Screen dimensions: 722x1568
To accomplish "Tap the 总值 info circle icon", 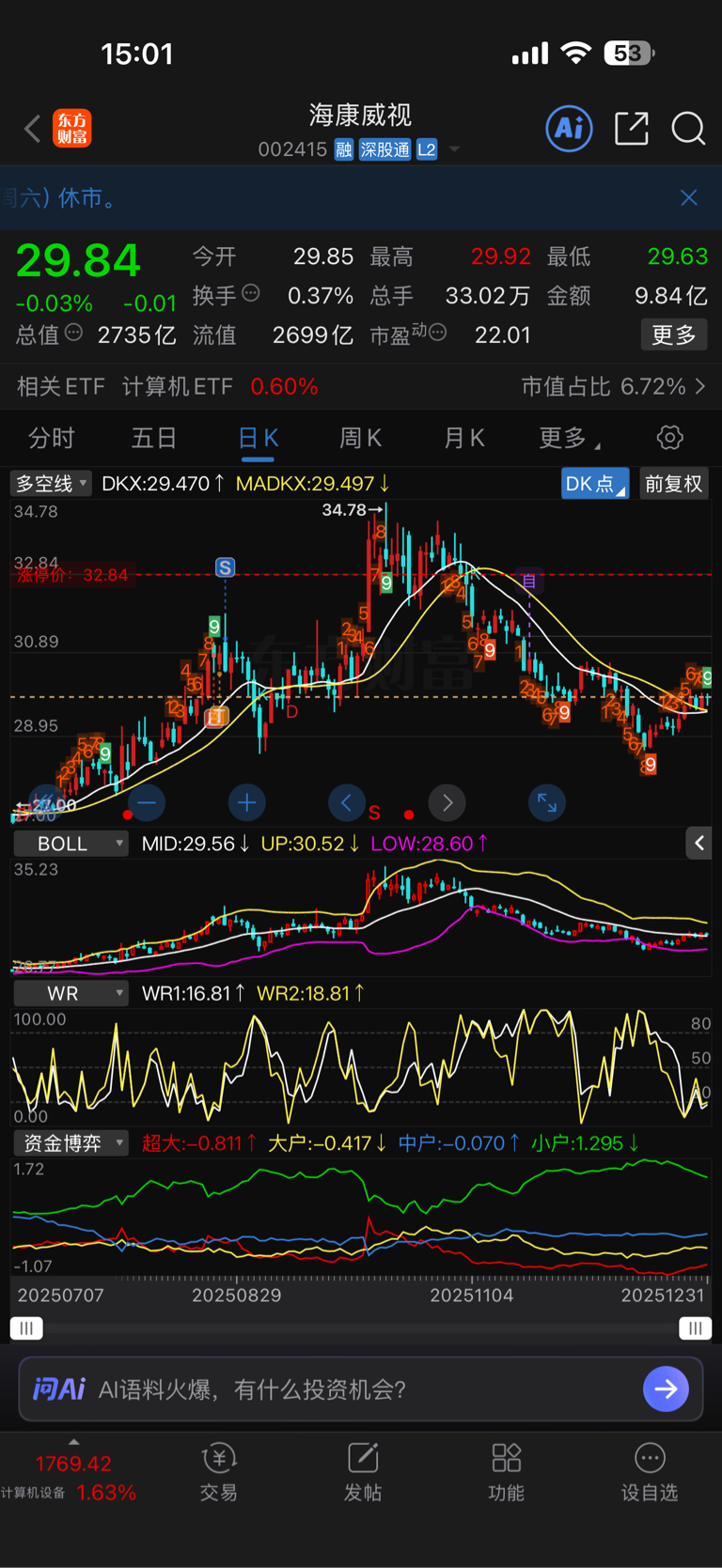I will (73, 333).
